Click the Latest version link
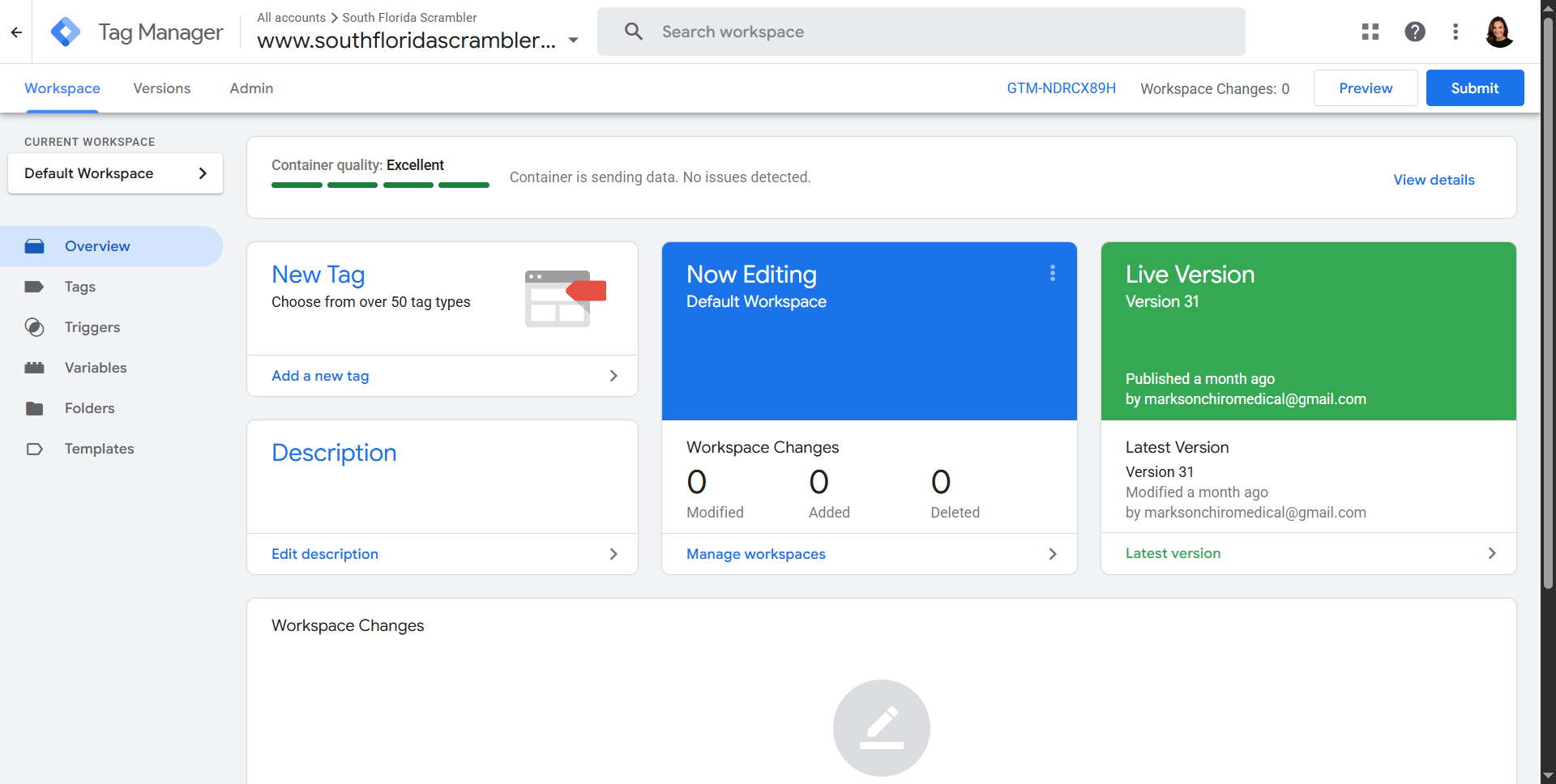Viewport: 1556px width, 784px height. click(1173, 553)
